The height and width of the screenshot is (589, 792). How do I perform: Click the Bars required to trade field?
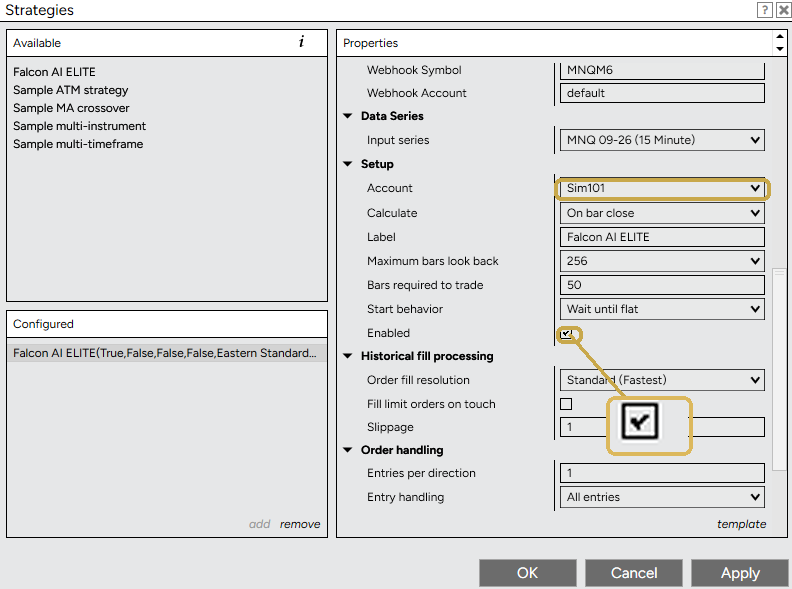(662, 285)
